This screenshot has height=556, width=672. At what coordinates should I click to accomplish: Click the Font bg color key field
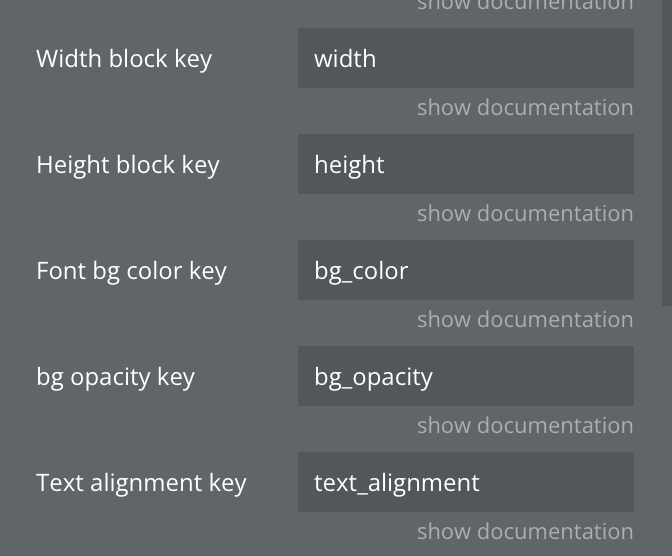[465, 270]
